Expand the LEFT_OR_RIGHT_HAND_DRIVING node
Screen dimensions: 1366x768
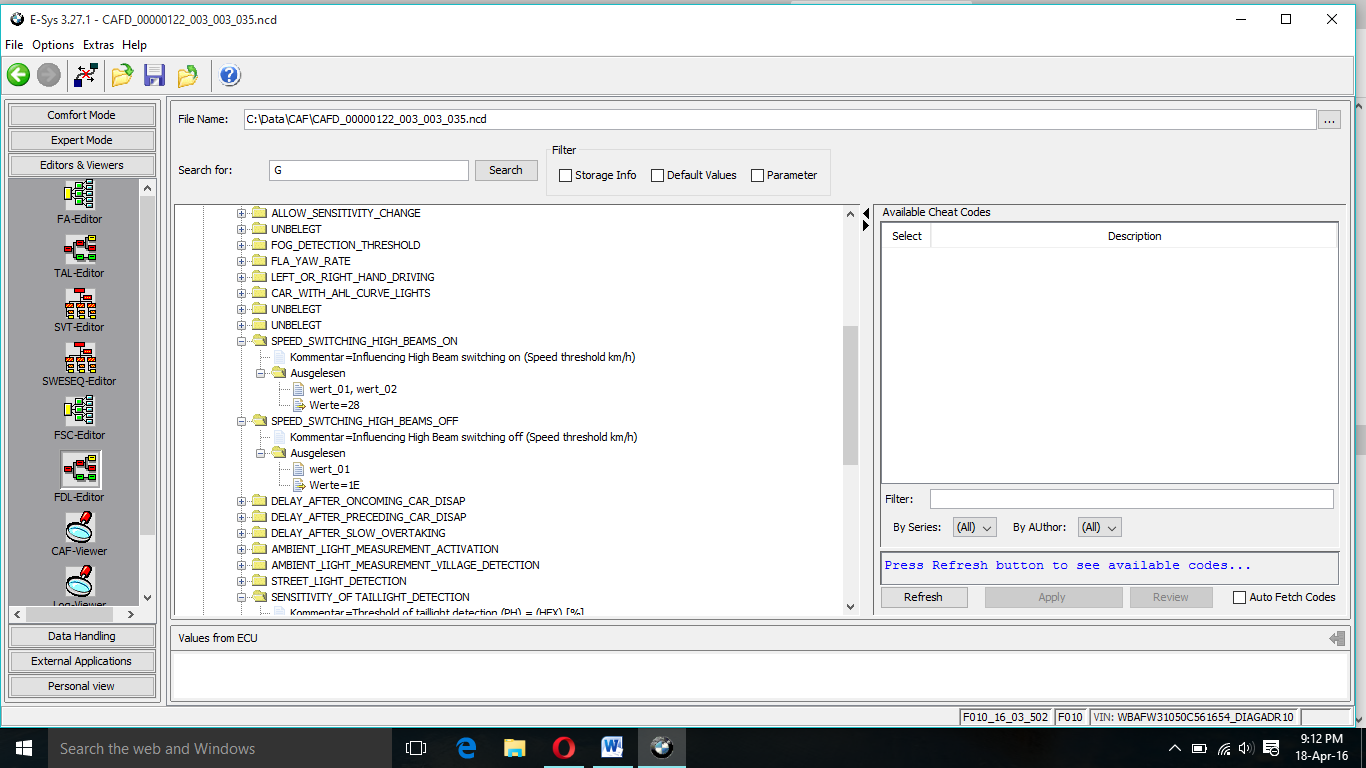tap(241, 277)
